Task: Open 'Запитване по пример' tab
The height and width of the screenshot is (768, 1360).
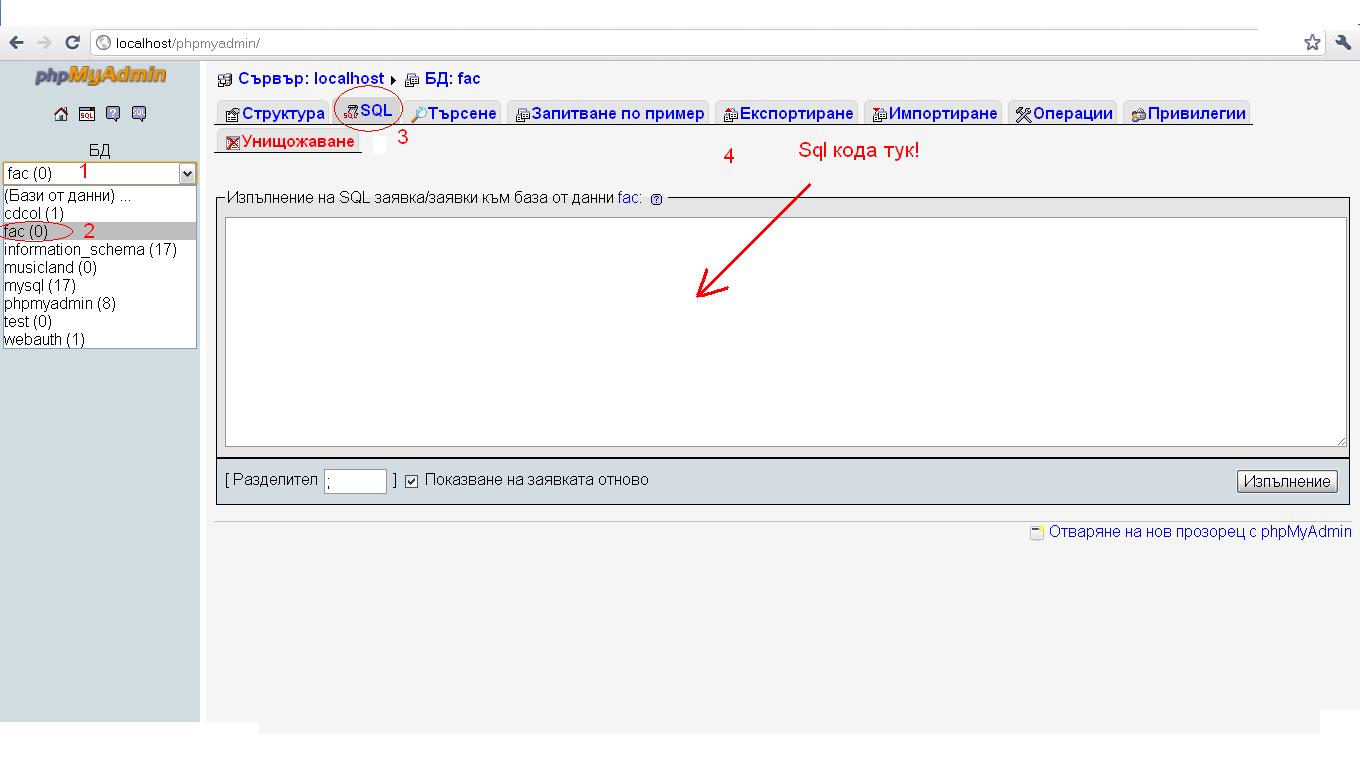Action: (x=609, y=113)
